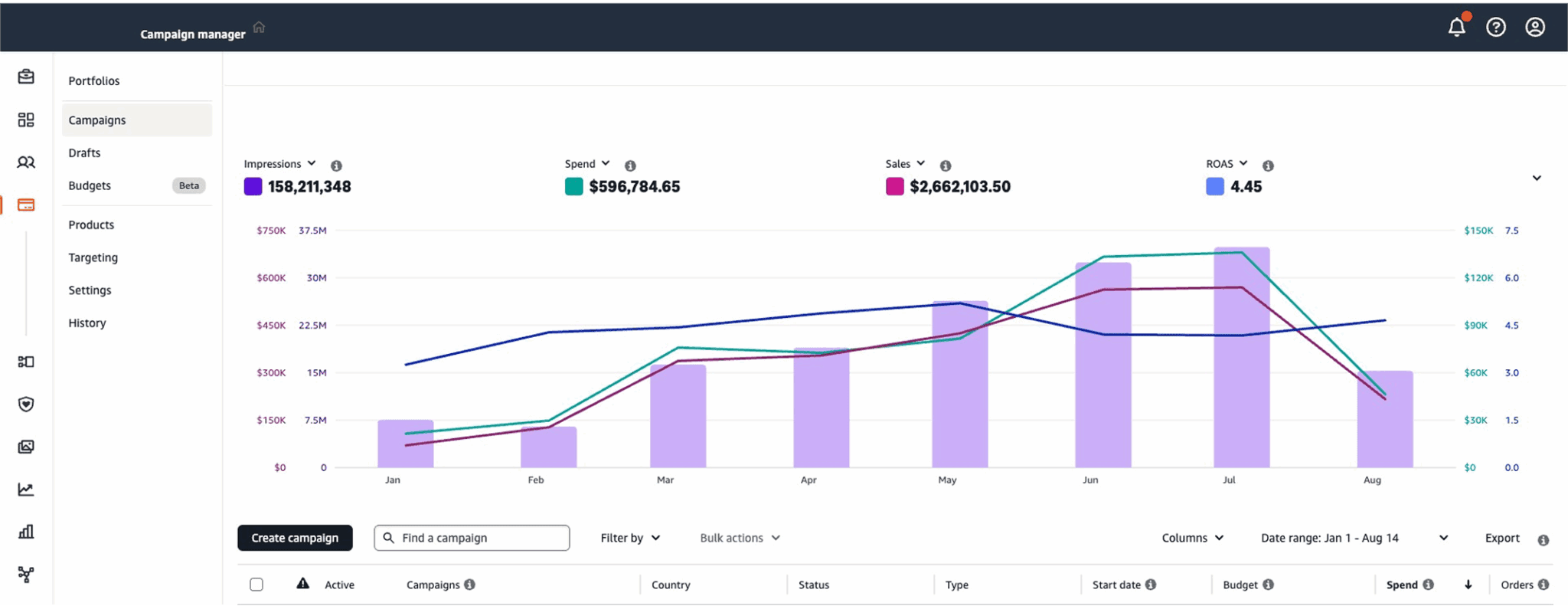Open the user account profile icon
Viewport: 1568px width, 606px height.
pyautogui.click(x=1534, y=28)
